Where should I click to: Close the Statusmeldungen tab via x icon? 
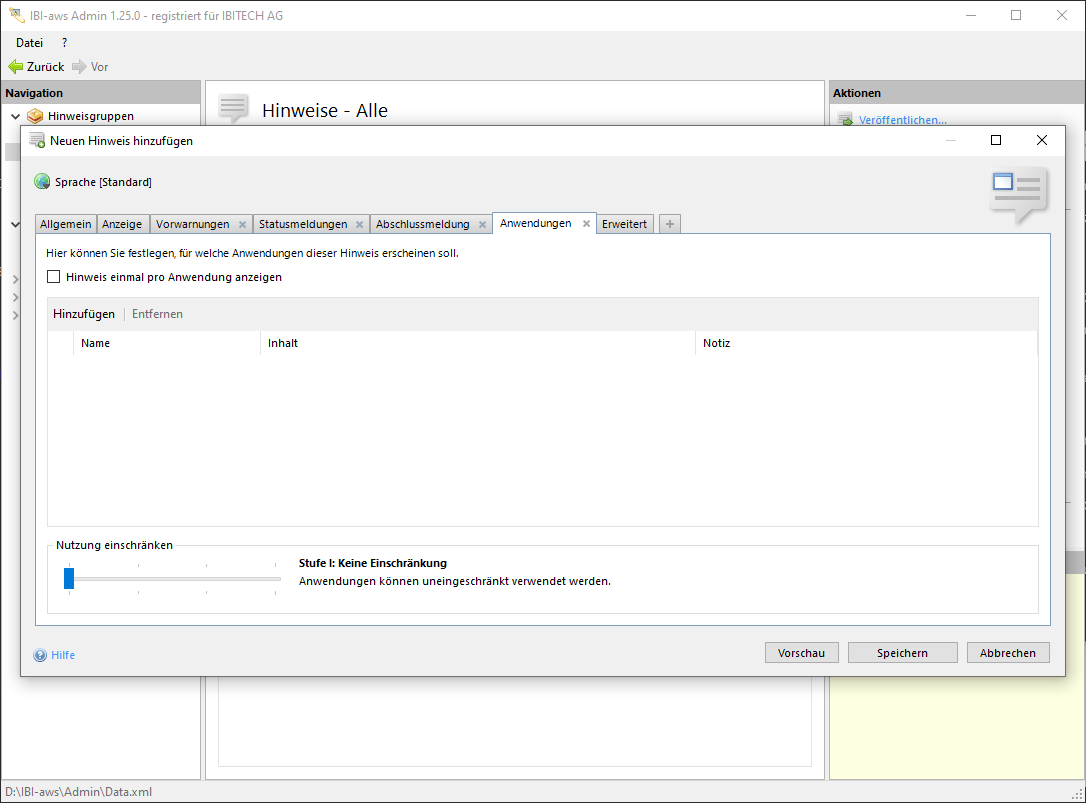[x=359, y=225]
